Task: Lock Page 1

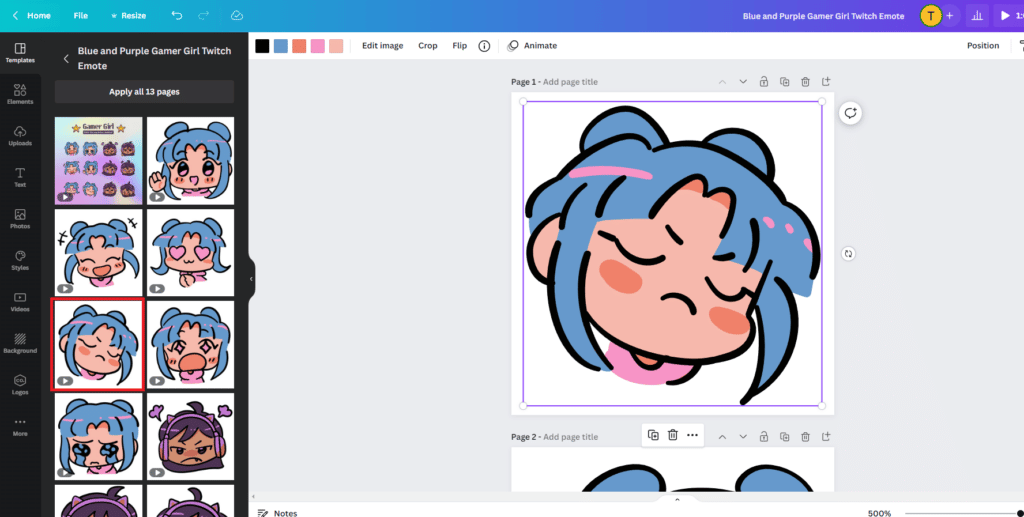Action: (x=763, y=82)
